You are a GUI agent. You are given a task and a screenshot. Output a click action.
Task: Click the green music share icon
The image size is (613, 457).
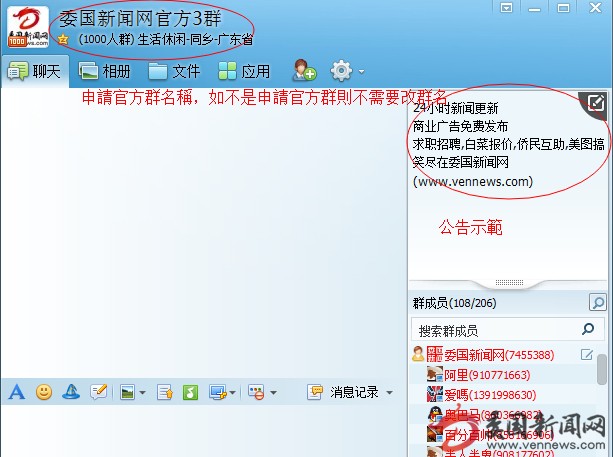click(190, 392)
